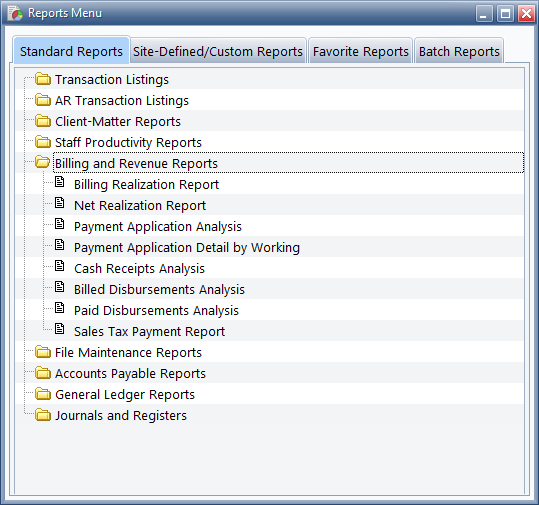539x505 pixels.
Task: Click the Reports Menu title bar app icon
Action: [15, 13]
